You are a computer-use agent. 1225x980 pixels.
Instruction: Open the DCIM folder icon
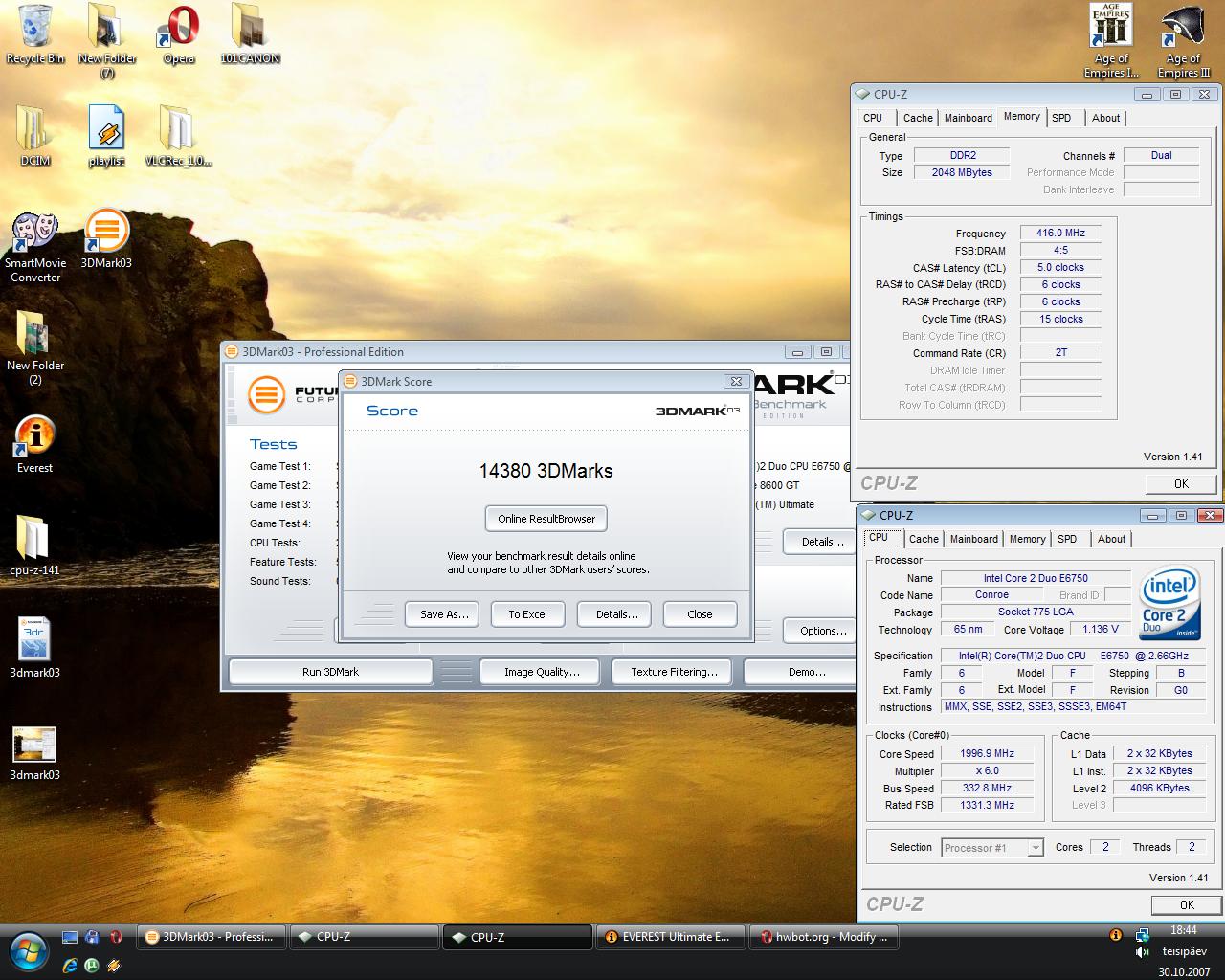tap(35, 136)
